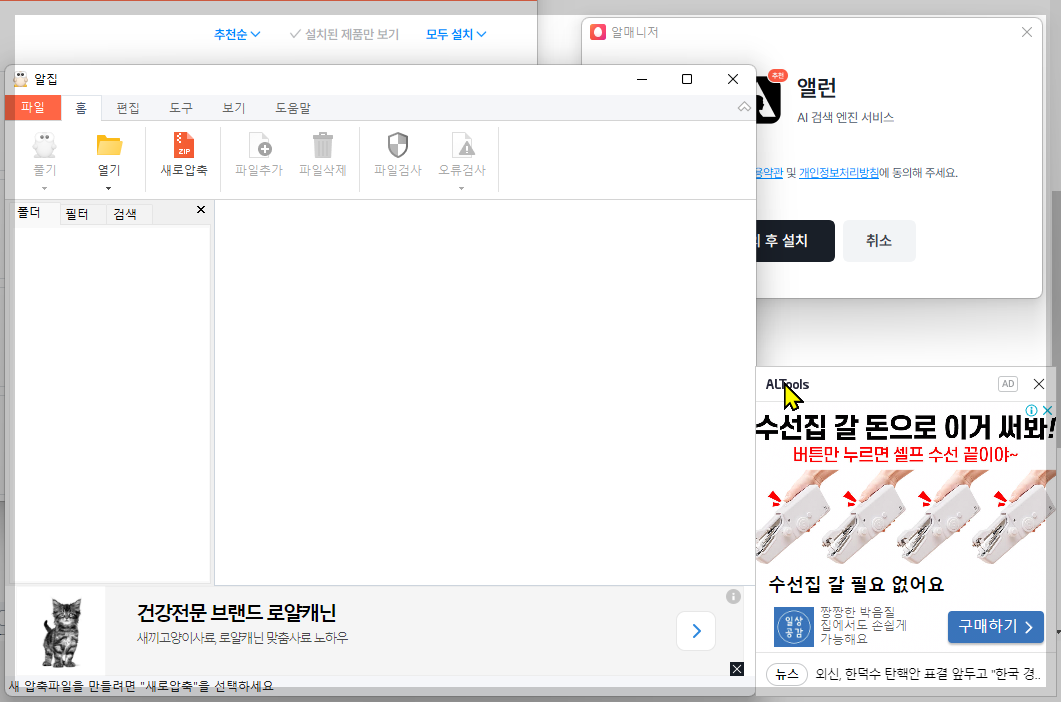
Task: Click the 취소 button
Action: click(x=879, y=240)
